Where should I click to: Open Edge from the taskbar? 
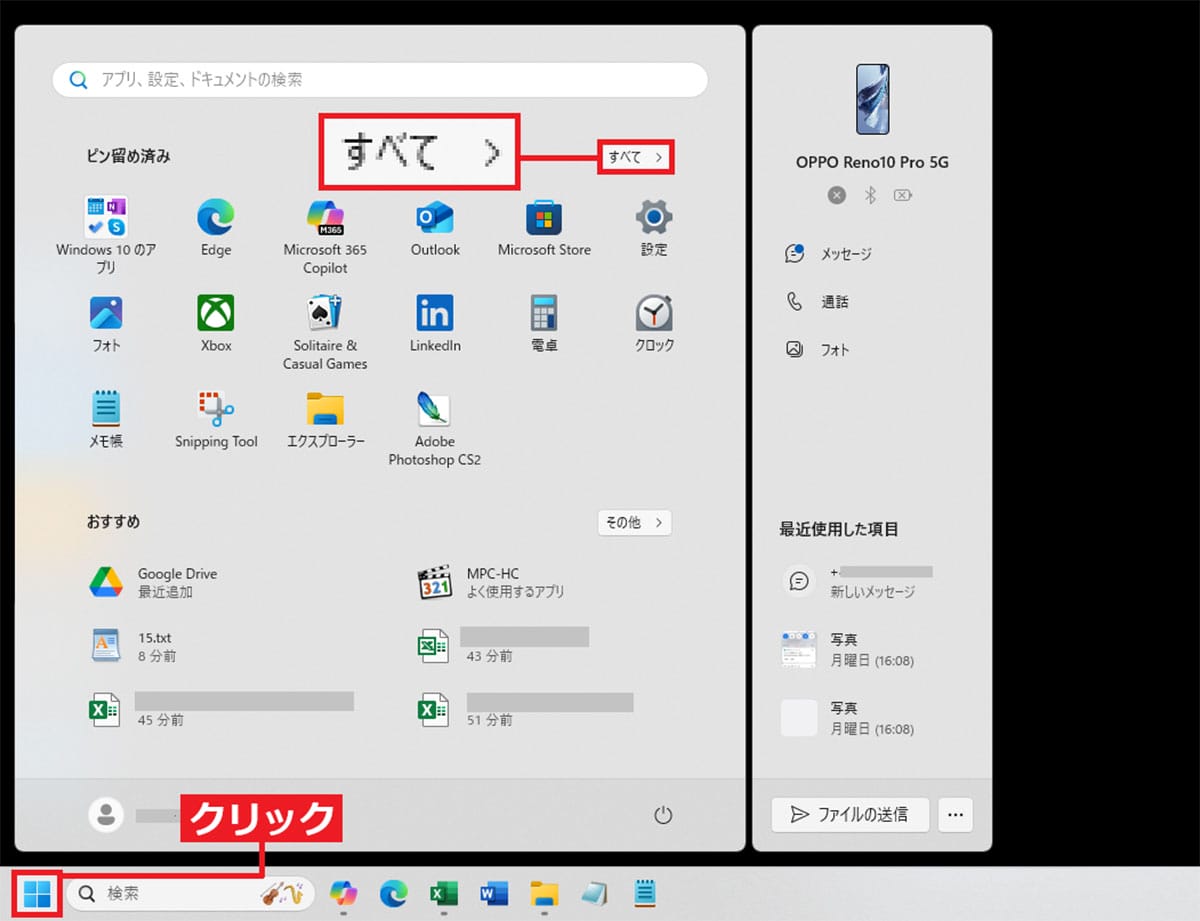(x=393, y=893)
